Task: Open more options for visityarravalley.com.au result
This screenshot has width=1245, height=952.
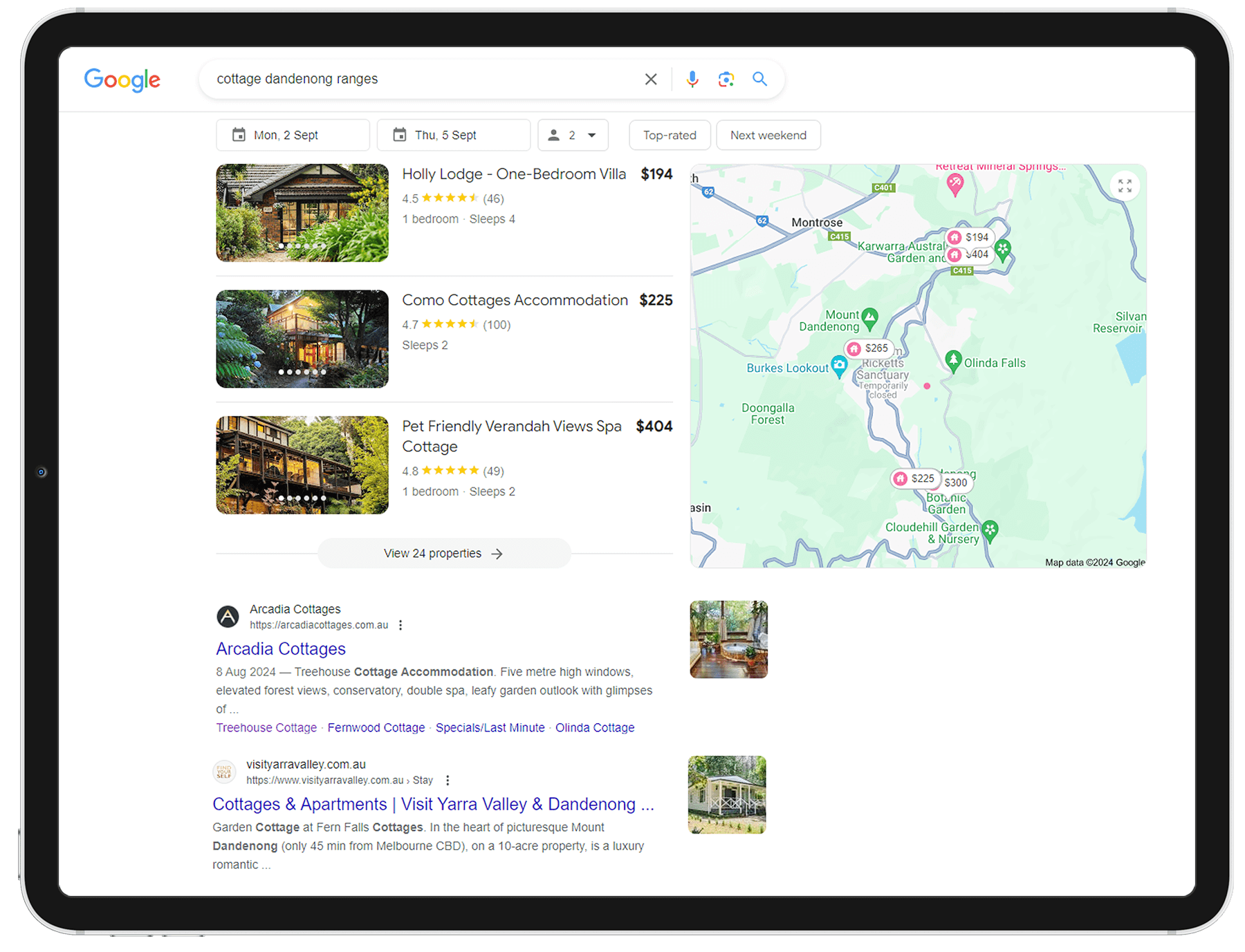Action: pos(448,781)
